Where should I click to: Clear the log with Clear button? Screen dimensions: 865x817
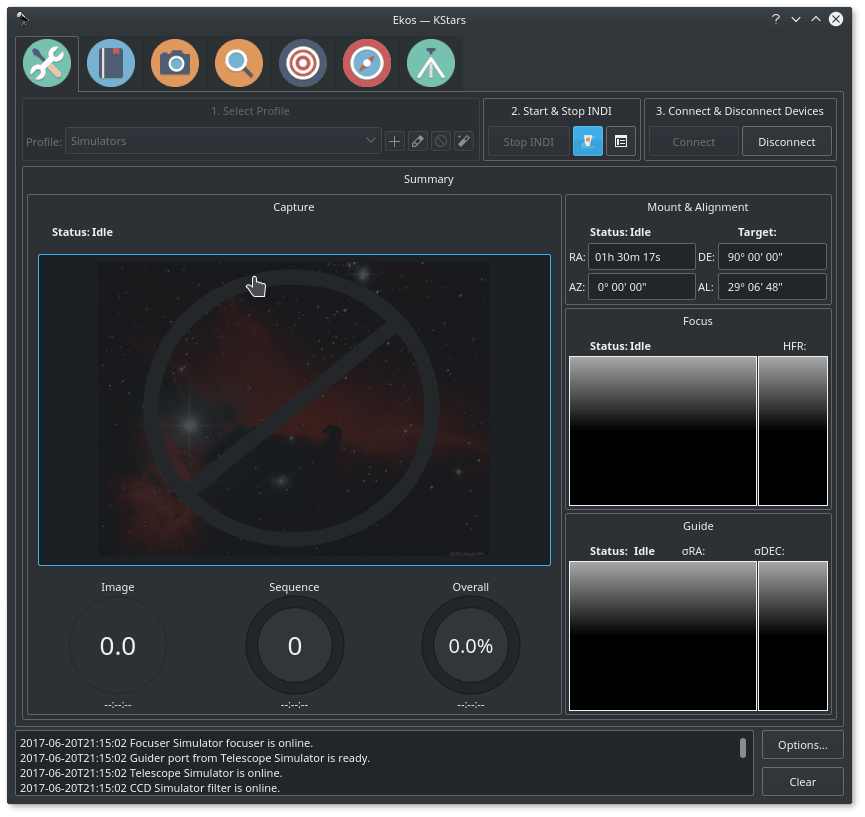(802, 782)
